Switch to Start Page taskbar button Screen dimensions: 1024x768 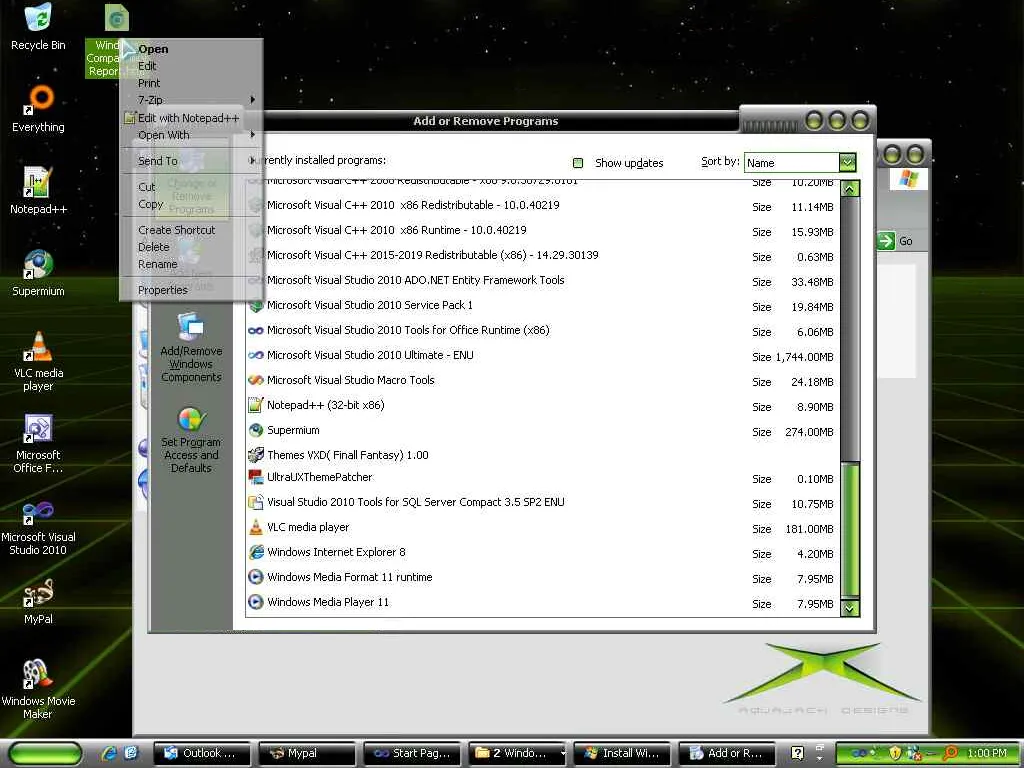click(x=412, y=753)
